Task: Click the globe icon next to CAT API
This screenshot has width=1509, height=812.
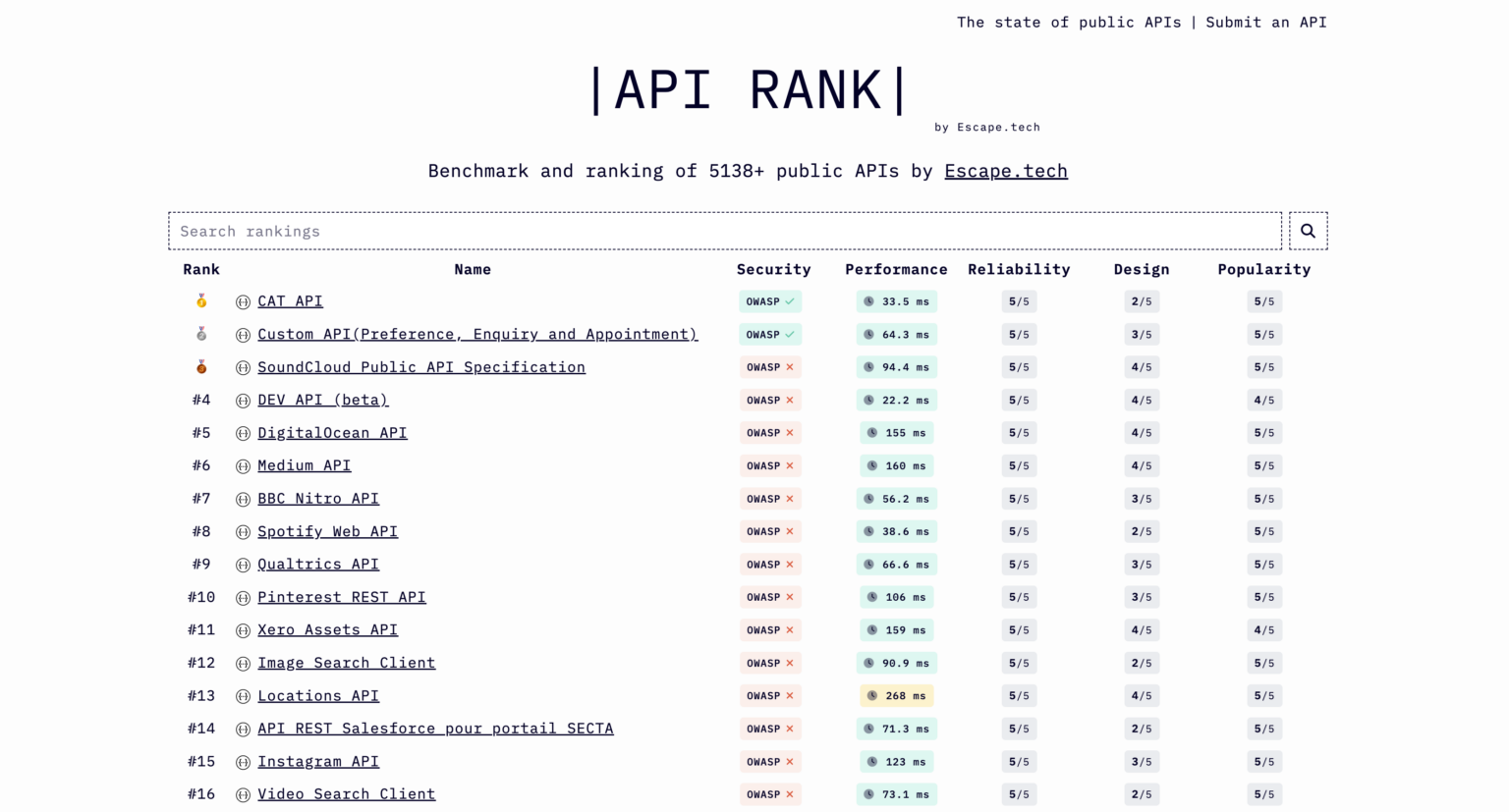Action: click(x=243, y=301)
